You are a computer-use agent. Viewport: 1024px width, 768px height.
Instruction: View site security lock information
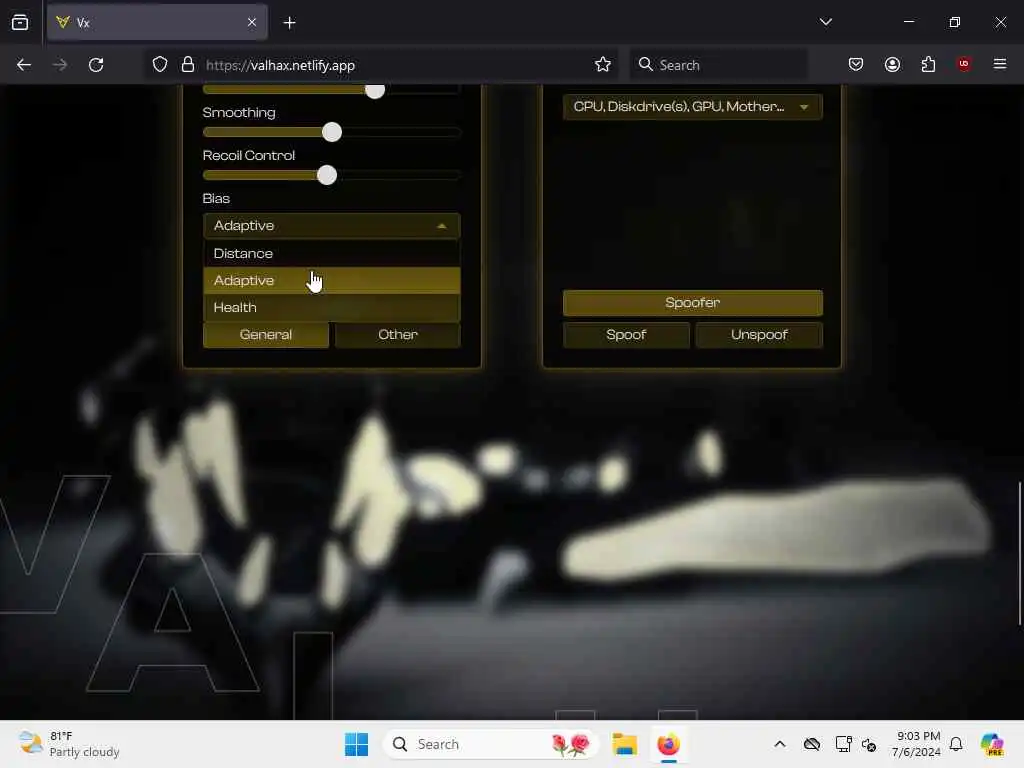click(x=188, y=65)
